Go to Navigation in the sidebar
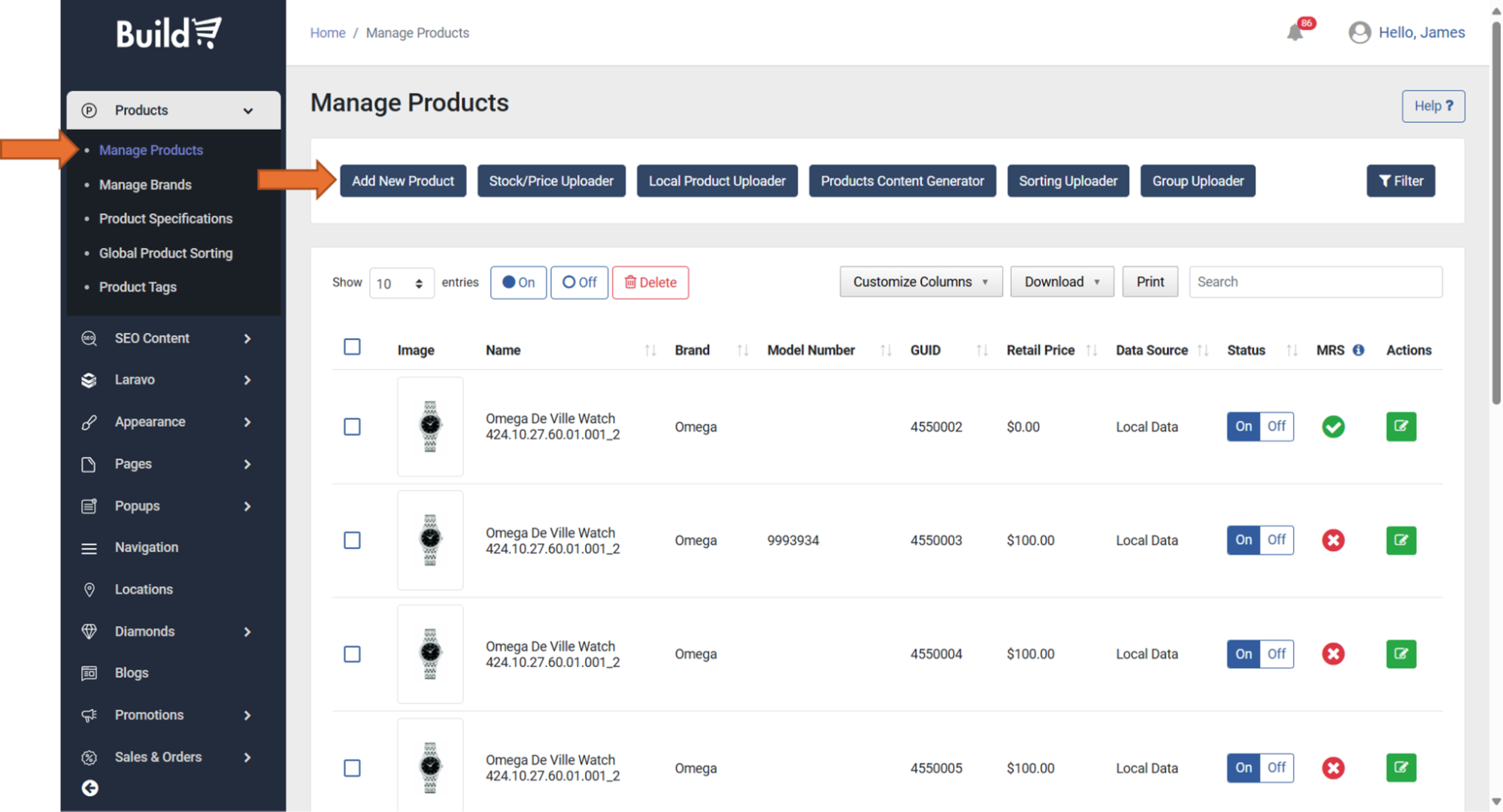The width and height of the screenshot is (1503, 812). click(146, 547)
